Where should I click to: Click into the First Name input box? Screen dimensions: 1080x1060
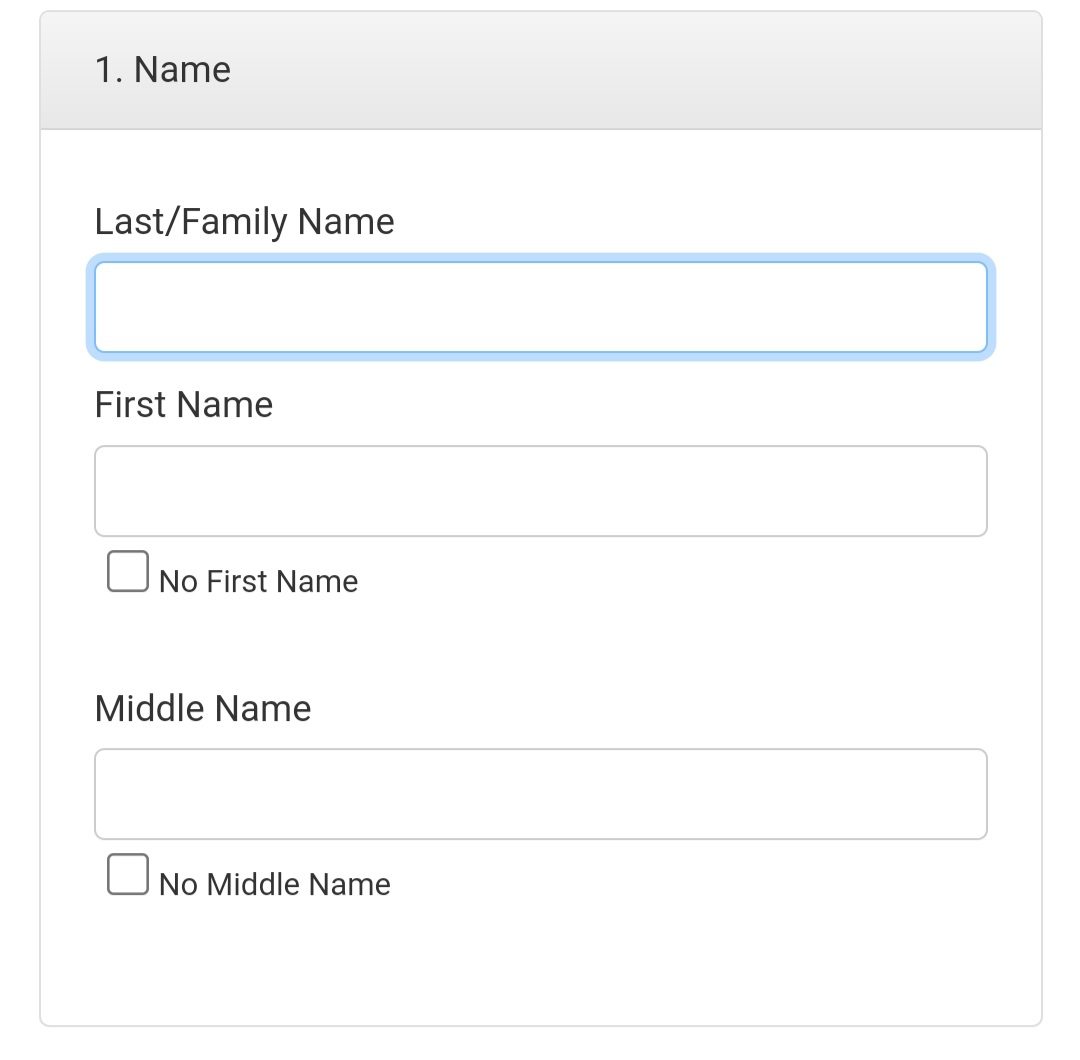click(540, 491)
